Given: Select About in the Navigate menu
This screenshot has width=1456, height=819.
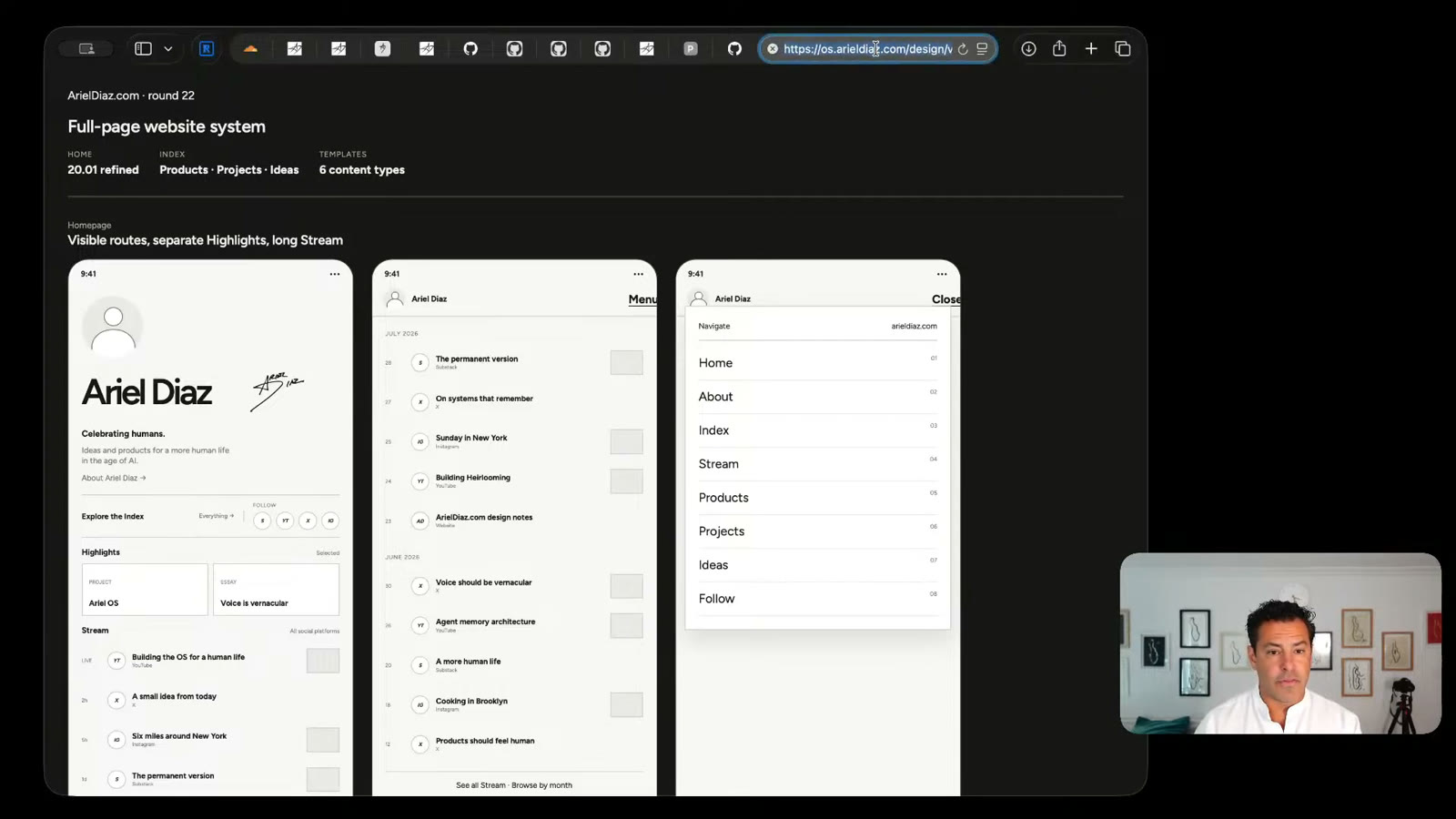Looking at the screenshot, I should [x=817, y=397].
